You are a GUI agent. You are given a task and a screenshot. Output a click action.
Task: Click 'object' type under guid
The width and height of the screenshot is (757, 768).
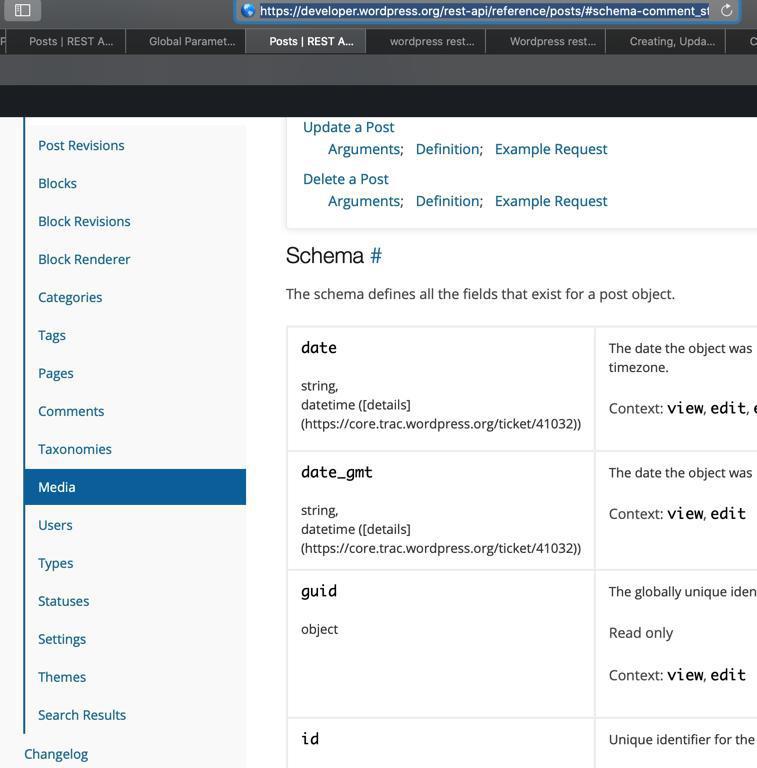[320, 629]
